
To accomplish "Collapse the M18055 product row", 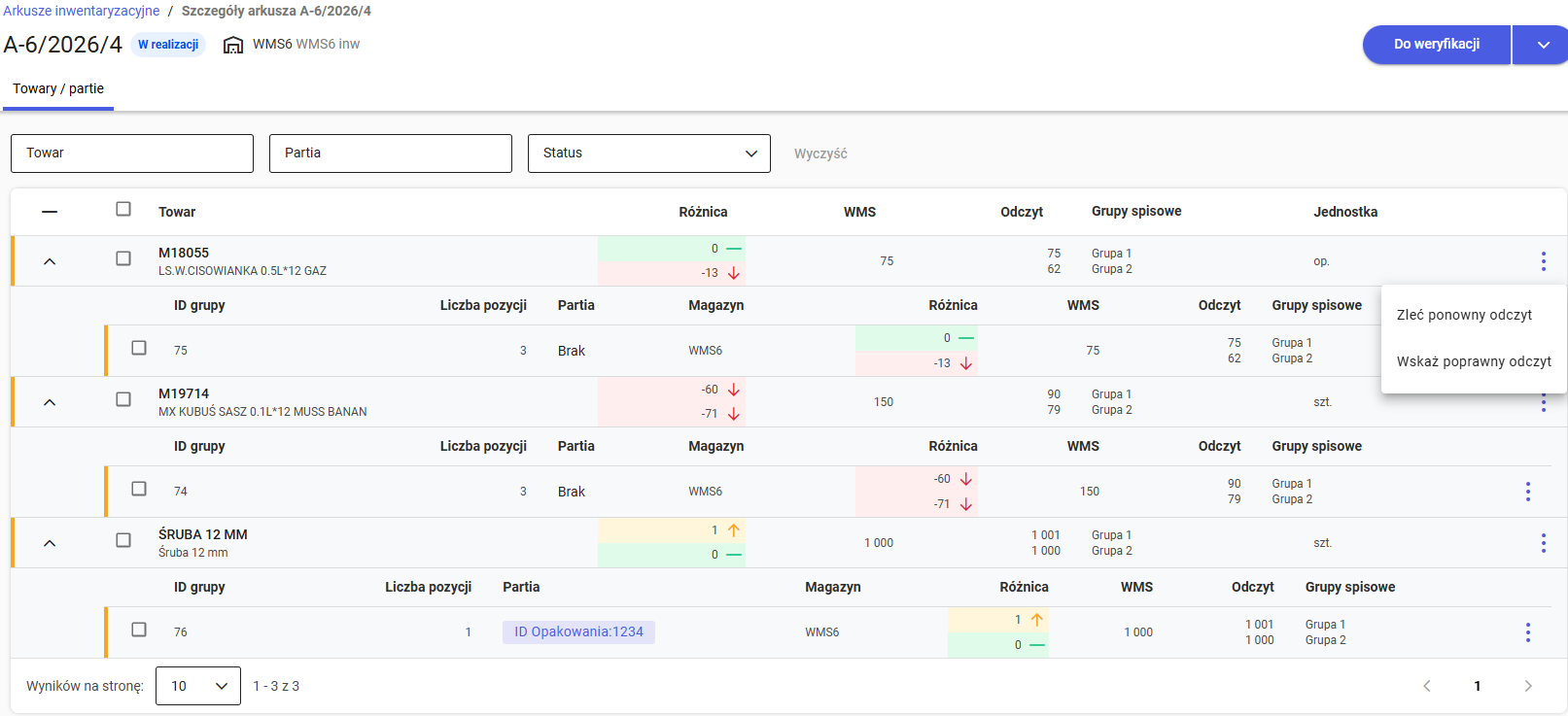I will (50, 261).
